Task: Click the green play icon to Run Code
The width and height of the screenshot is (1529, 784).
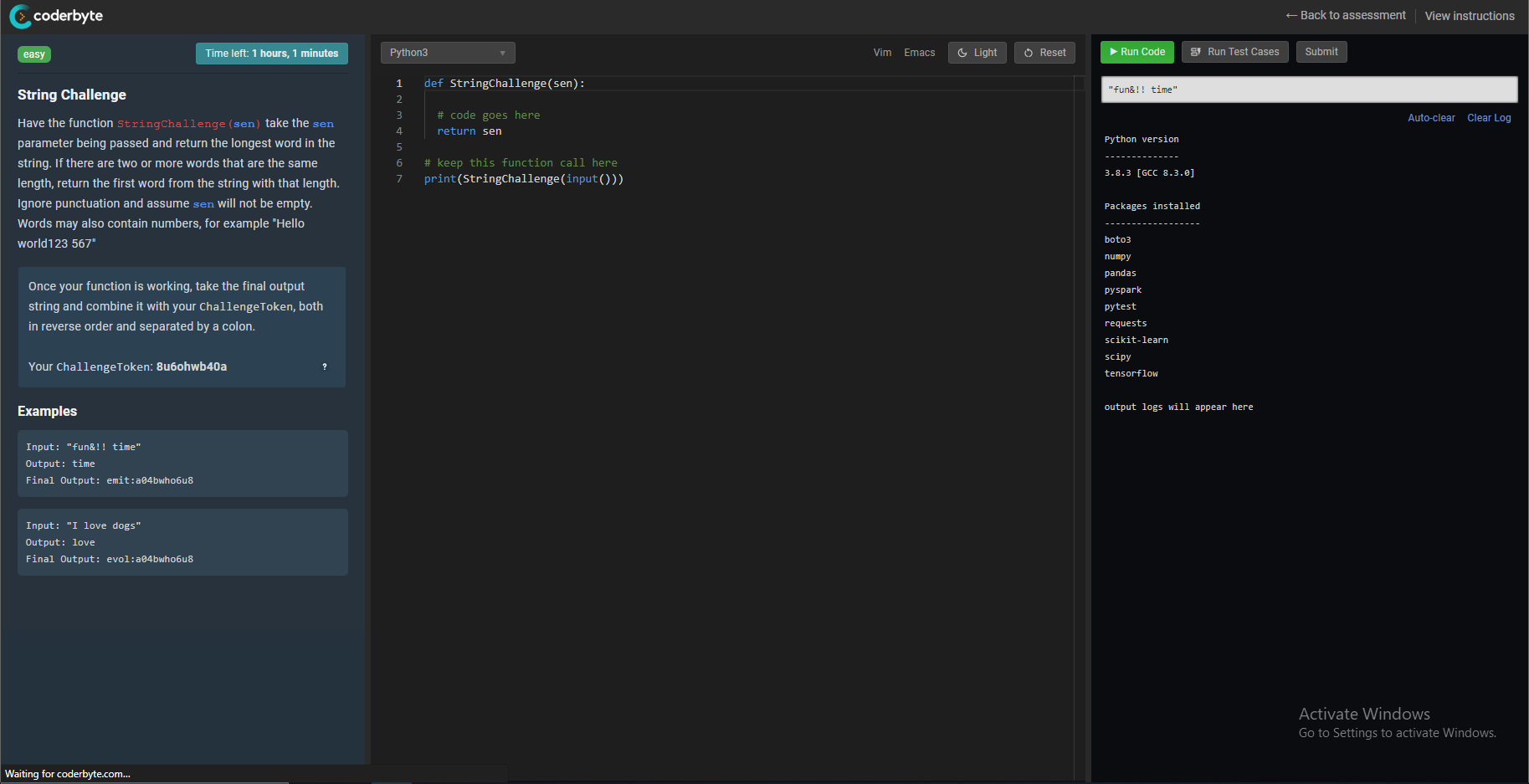Action: [x=1114, y=51]
